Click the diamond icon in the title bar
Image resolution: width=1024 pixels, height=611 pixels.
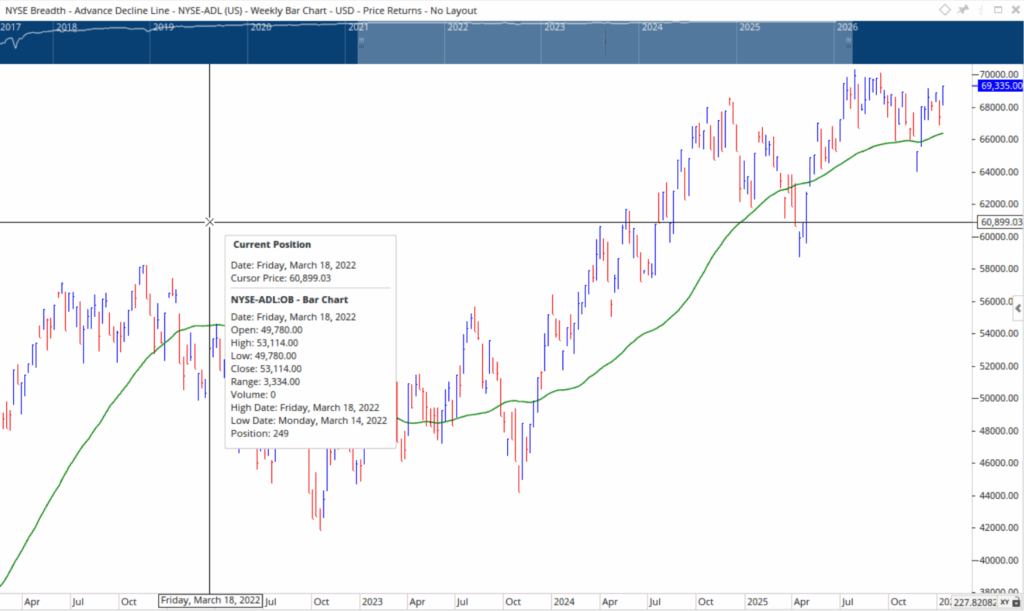945,10
